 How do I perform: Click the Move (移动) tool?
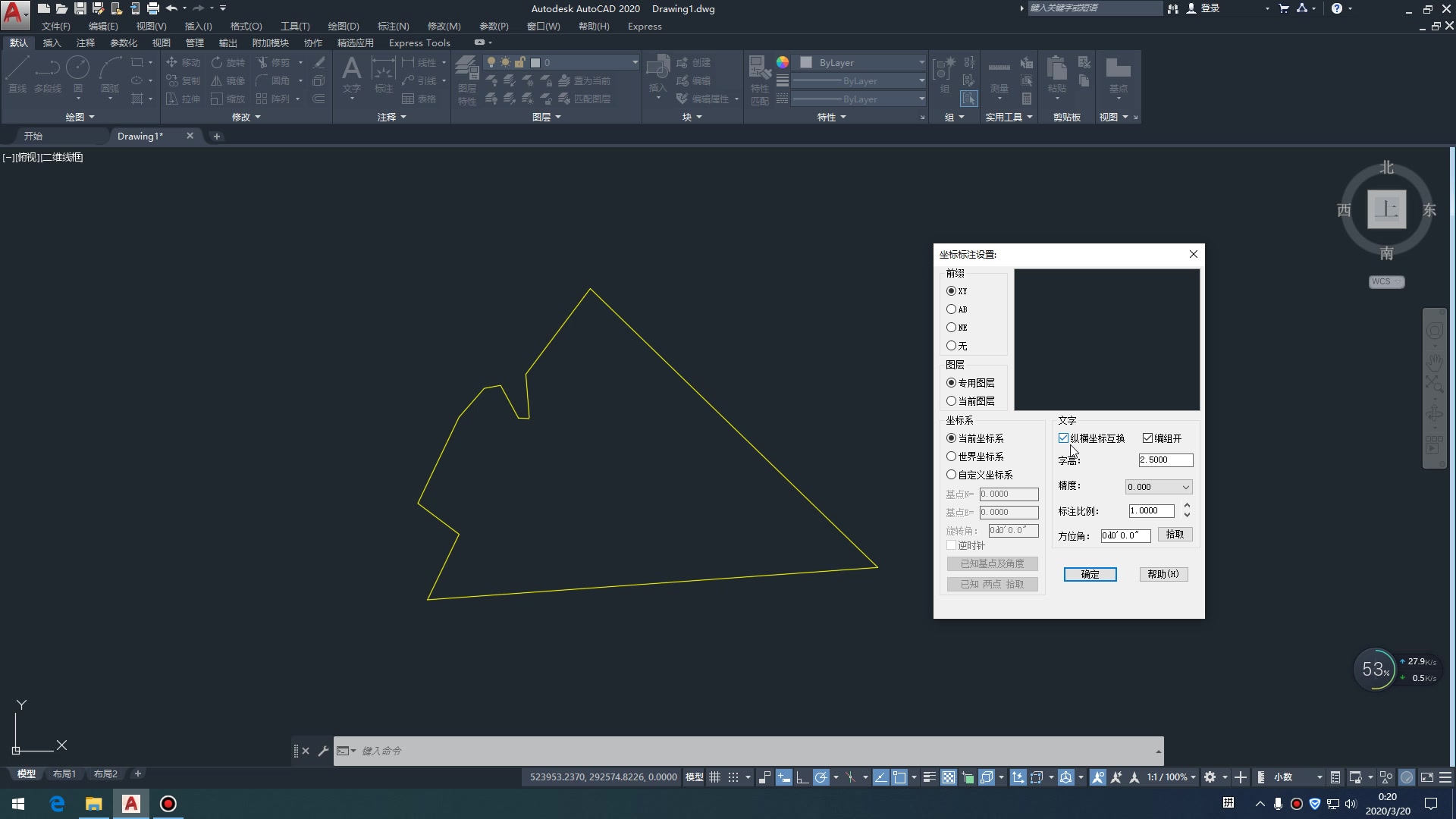[x=183, y=62]
